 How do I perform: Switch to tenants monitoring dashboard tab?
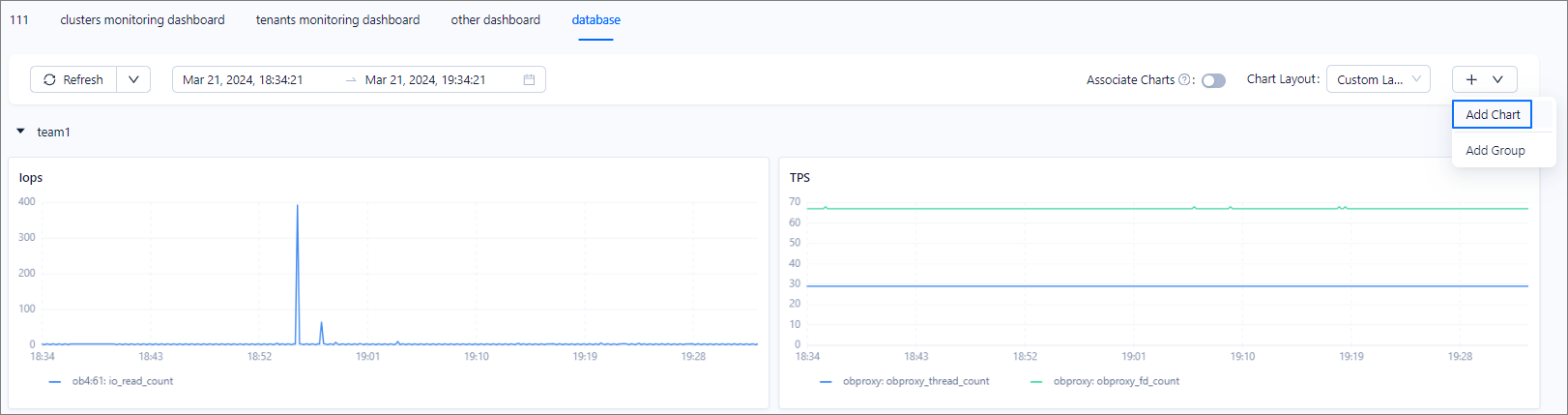[x=337, y=19]
